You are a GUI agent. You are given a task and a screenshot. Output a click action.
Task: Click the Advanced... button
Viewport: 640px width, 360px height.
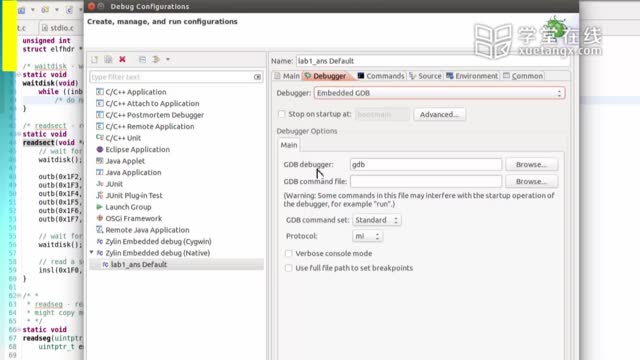pyautogui.click(x=439, y=114)
